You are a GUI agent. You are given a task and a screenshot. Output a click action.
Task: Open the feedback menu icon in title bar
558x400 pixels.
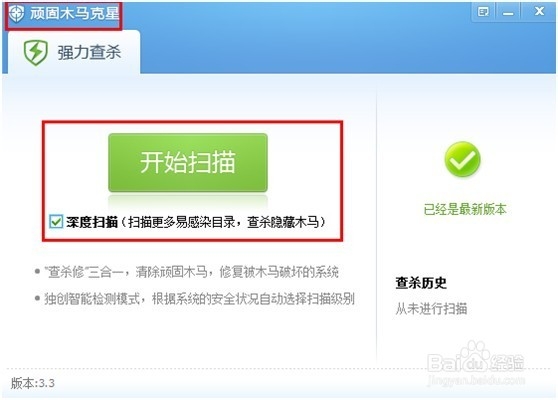point(483,12)
